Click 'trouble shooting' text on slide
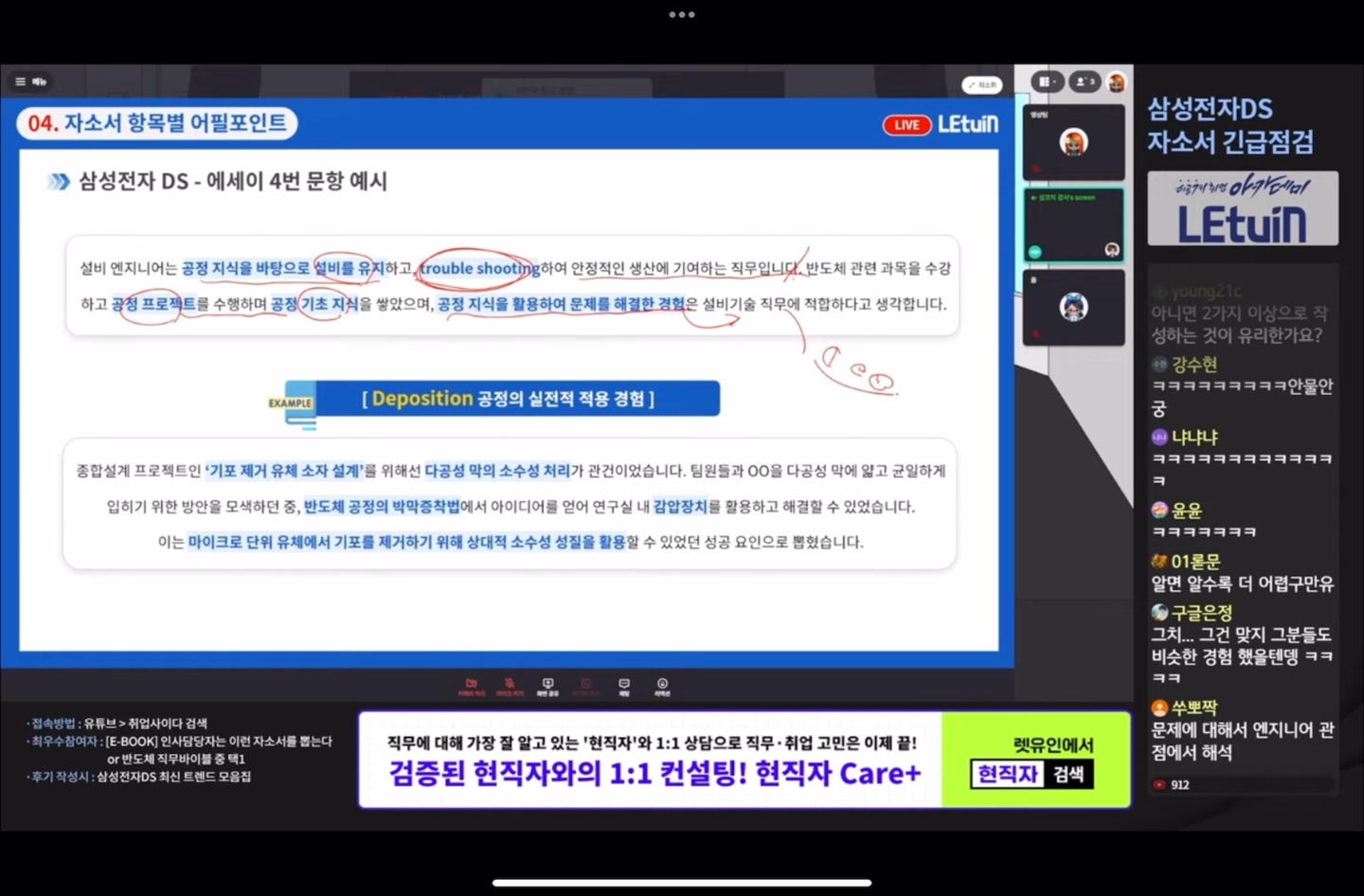The height and width of the screenshot is (896, 1364). (x=479, y=268)
